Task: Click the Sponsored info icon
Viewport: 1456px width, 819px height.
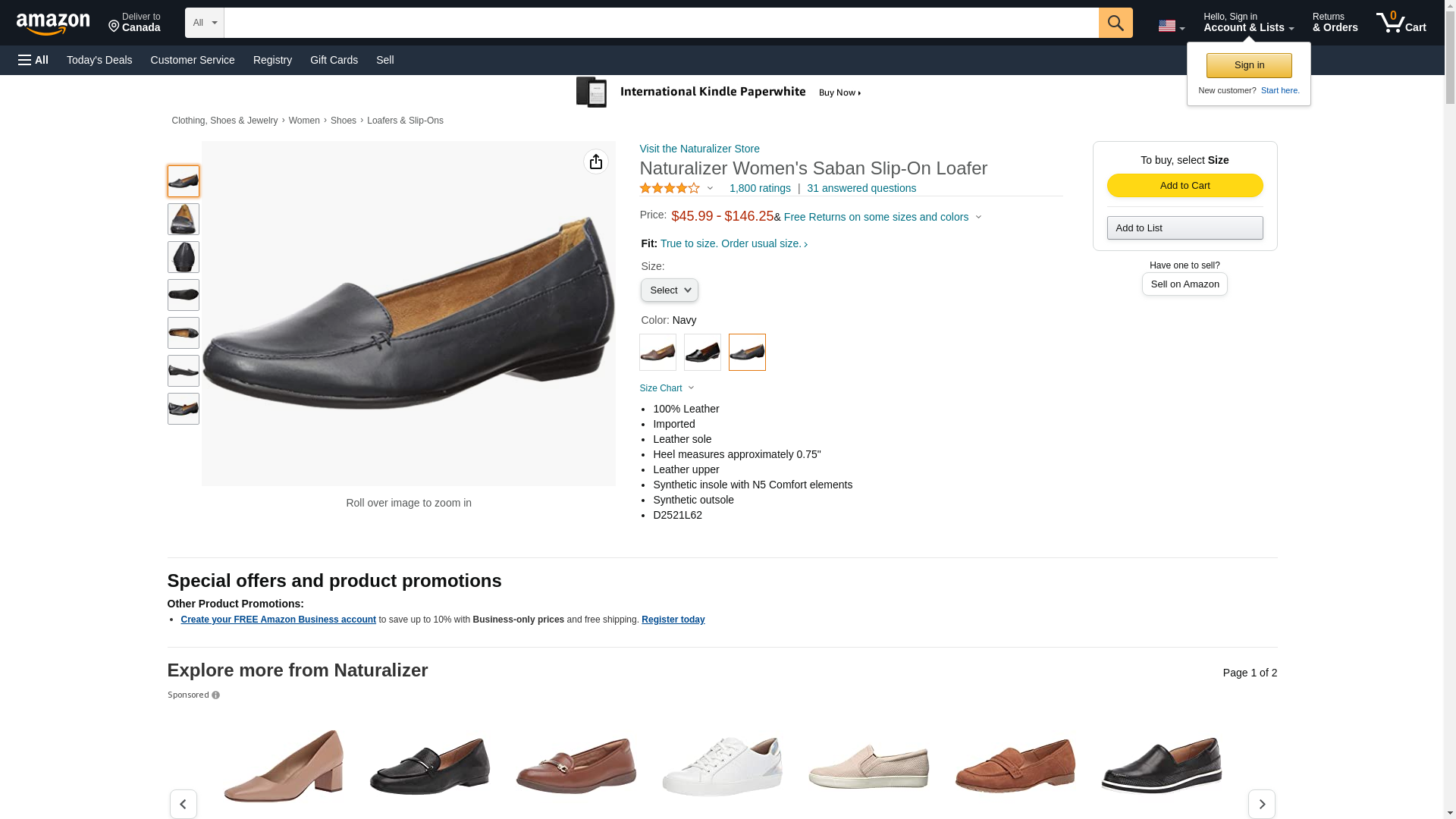Action: [x=216, y=695]
